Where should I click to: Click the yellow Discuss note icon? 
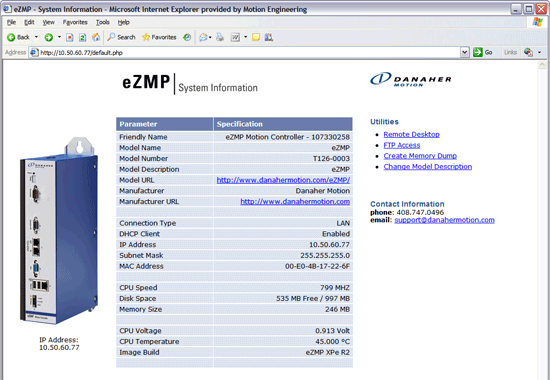click(x=256, y=37)
